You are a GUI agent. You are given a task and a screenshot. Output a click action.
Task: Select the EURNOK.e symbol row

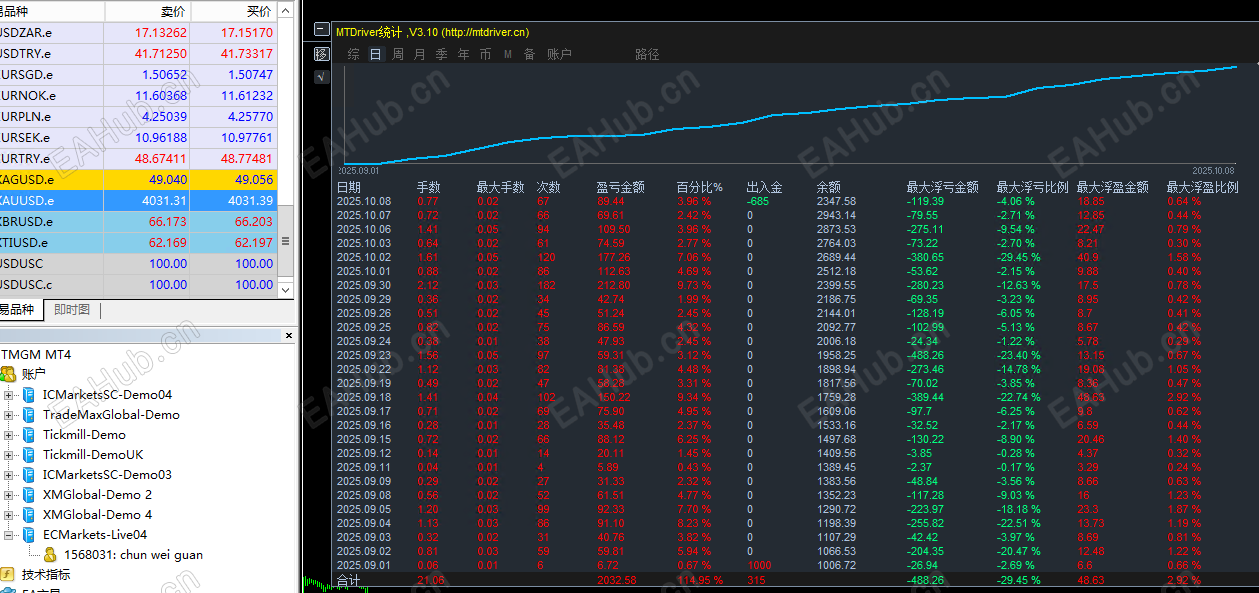pos(137,95)
